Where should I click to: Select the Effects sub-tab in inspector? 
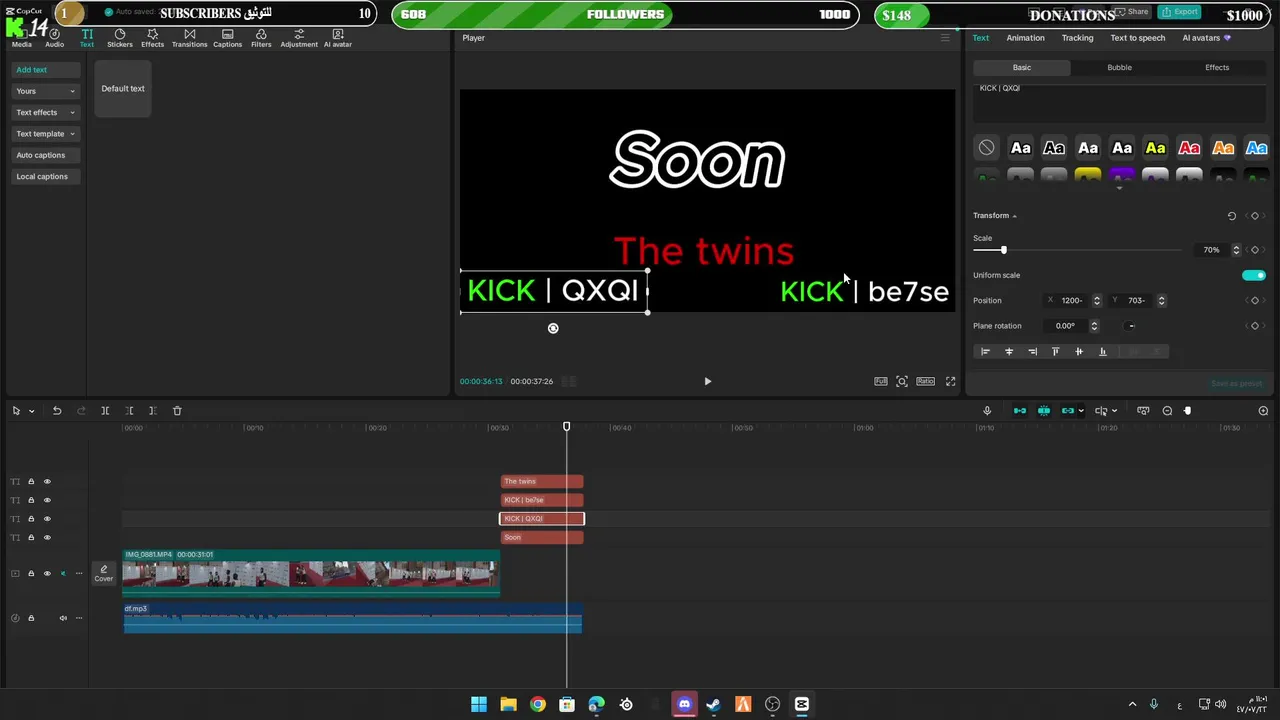[1216, 67]
